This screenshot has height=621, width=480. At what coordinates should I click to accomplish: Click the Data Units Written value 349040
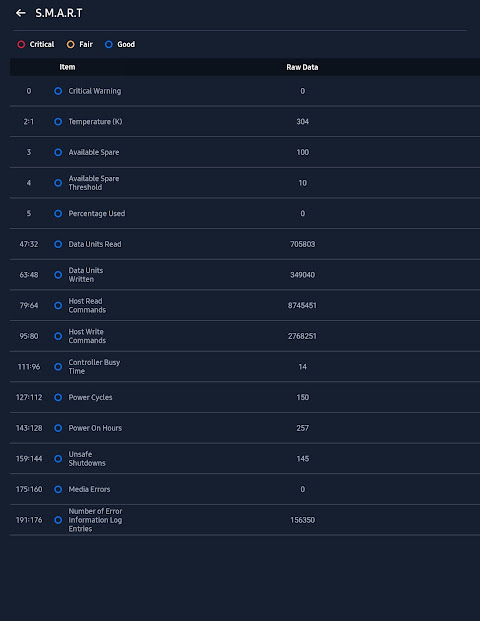(303, 274)
